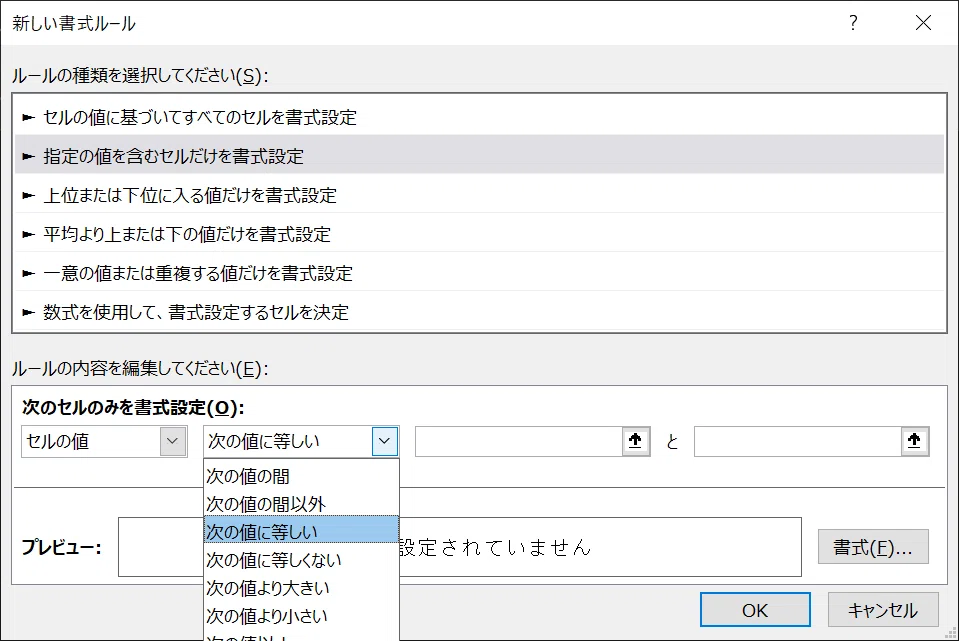Collapse the 次の値に等しい operator dropdown arrow
The width and height of the screenshot is (959, 641).
385,441
